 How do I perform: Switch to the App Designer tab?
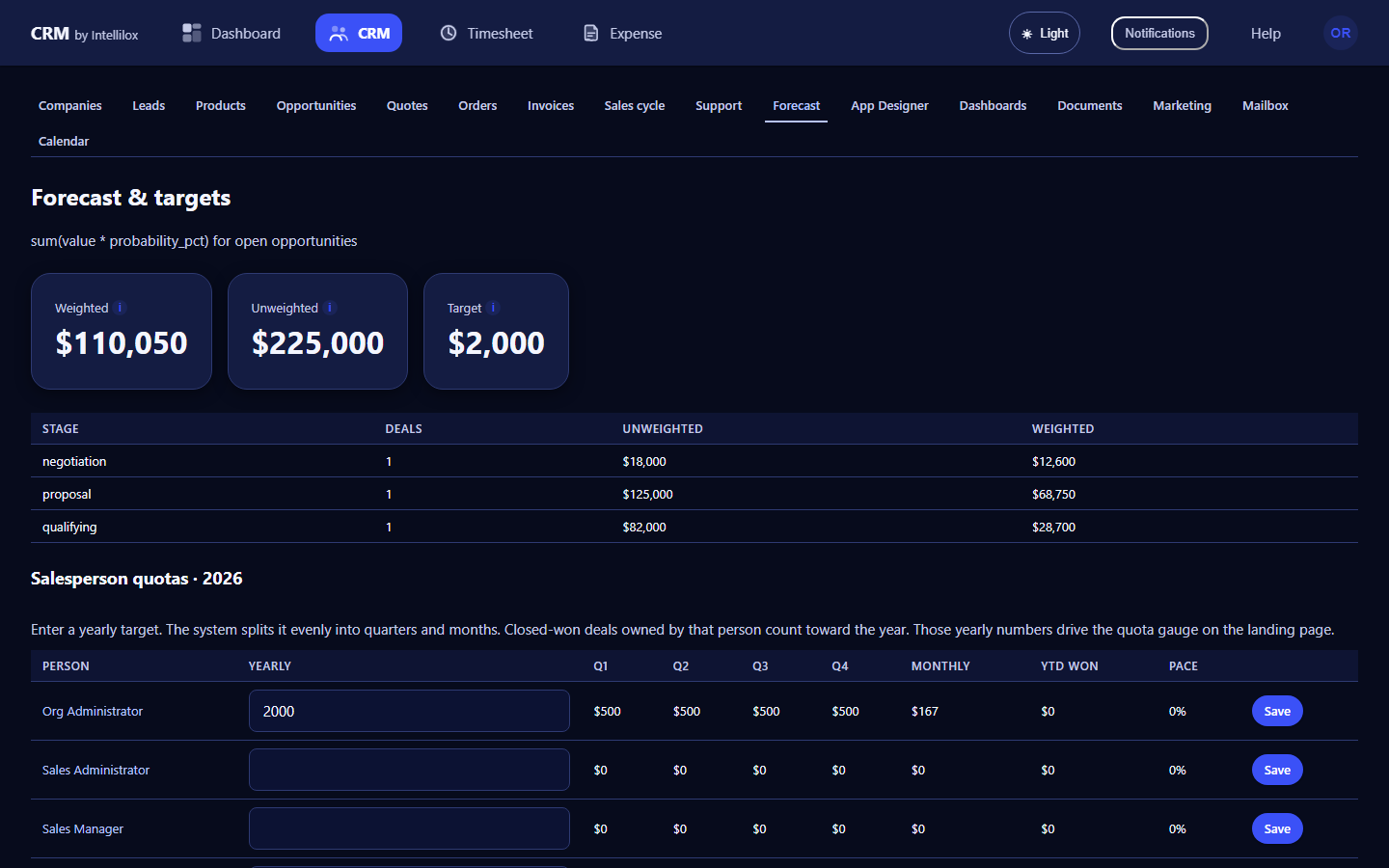tap(889, 106)
